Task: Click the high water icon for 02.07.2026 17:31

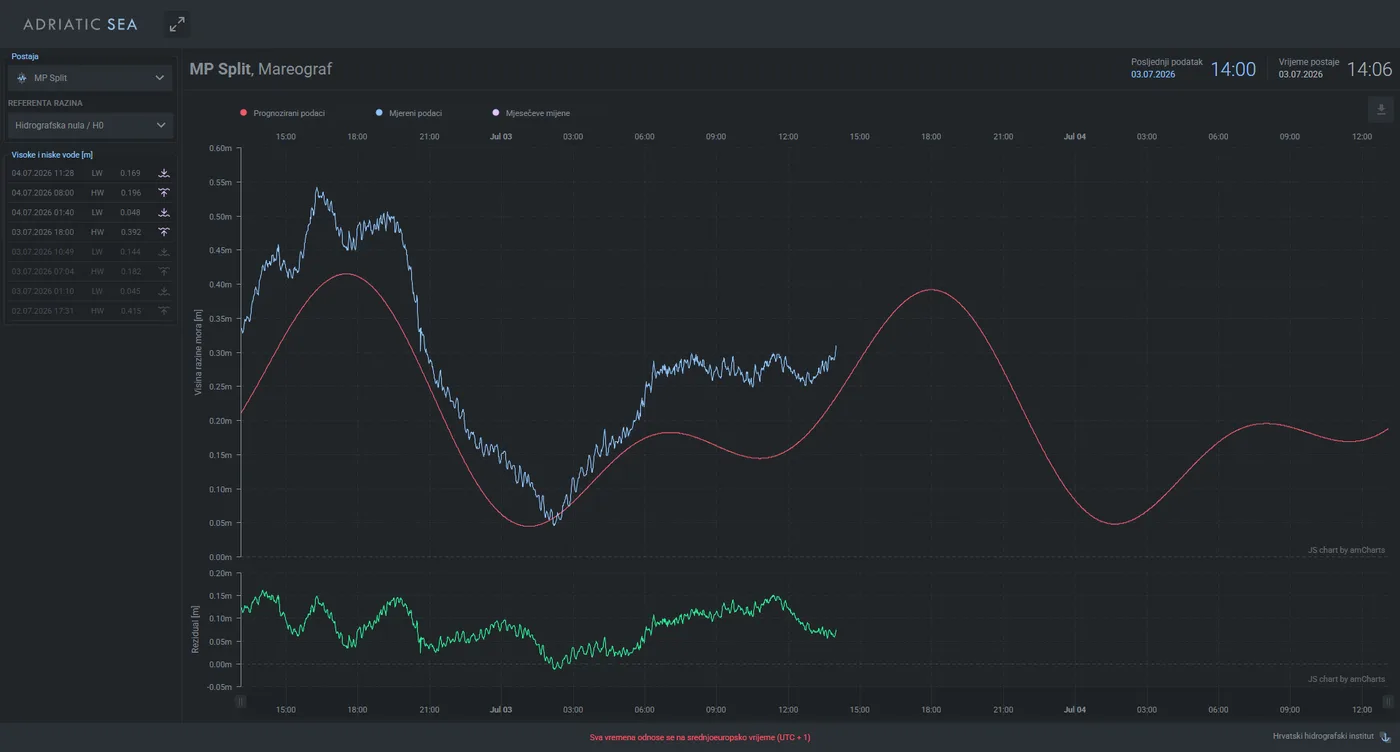Action: point(164,311)
